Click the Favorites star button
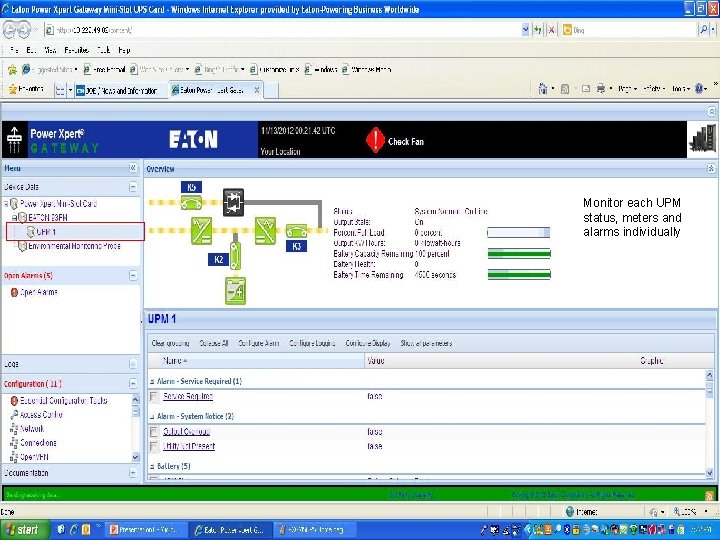Viewport: 720px width, 540px height. point(26,89)
